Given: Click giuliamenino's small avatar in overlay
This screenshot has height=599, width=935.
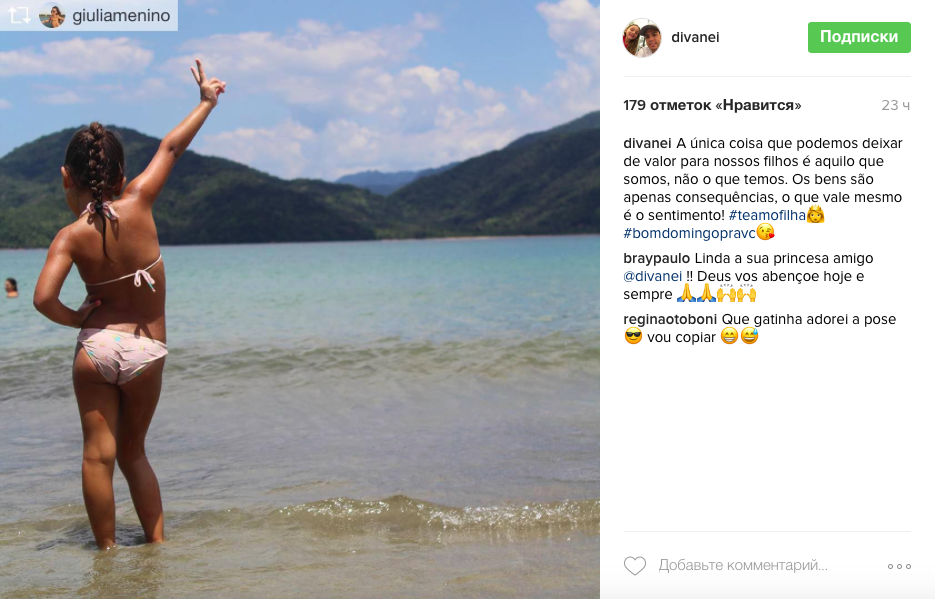Looking at the screenshot, I should pyautogui.click(x=52, y=15).
